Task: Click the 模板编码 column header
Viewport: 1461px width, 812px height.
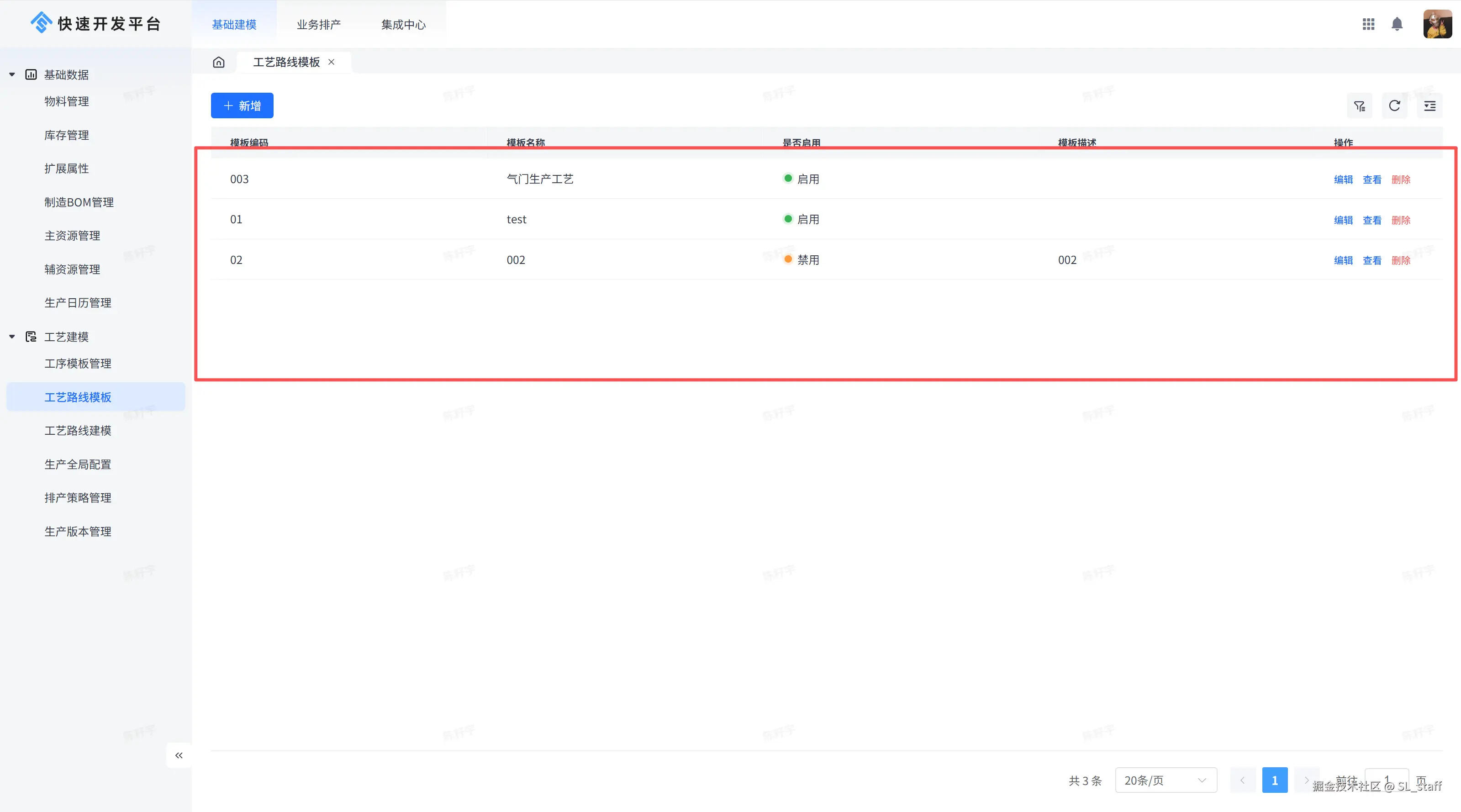Action: [249, 142]
